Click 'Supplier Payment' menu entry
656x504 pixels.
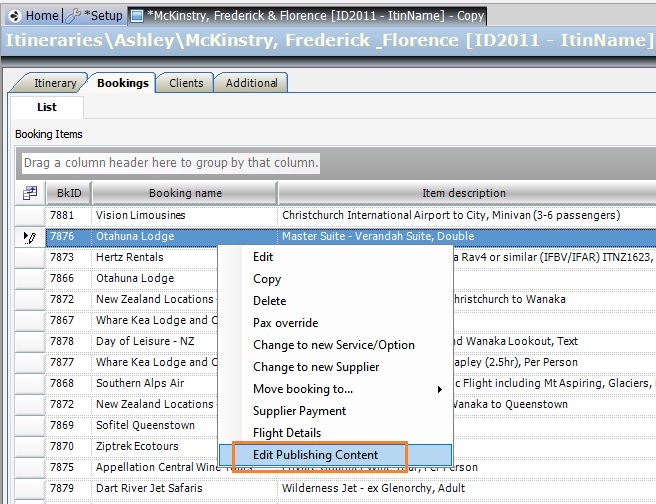(x=299, y=411)
